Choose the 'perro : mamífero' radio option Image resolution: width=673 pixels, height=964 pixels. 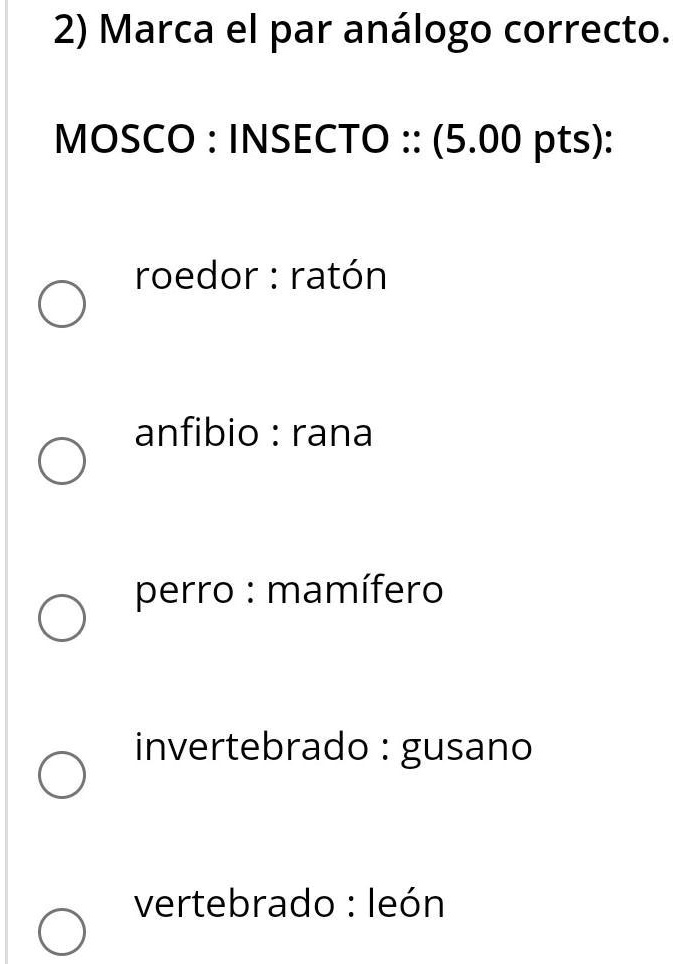click(x=61, y=619)
